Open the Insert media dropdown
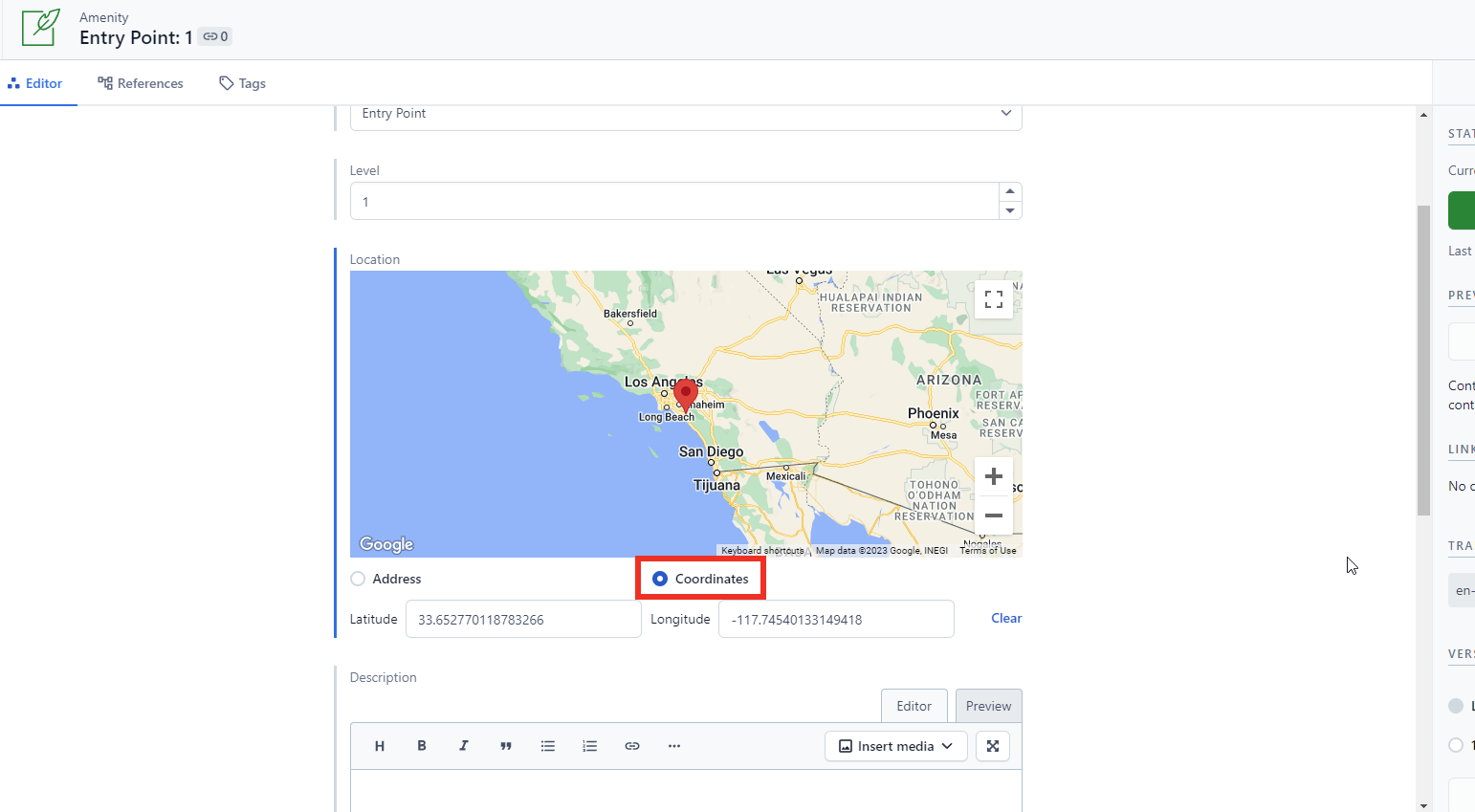The width and height of the screenshot is (1475, 812). coord(894,746)
